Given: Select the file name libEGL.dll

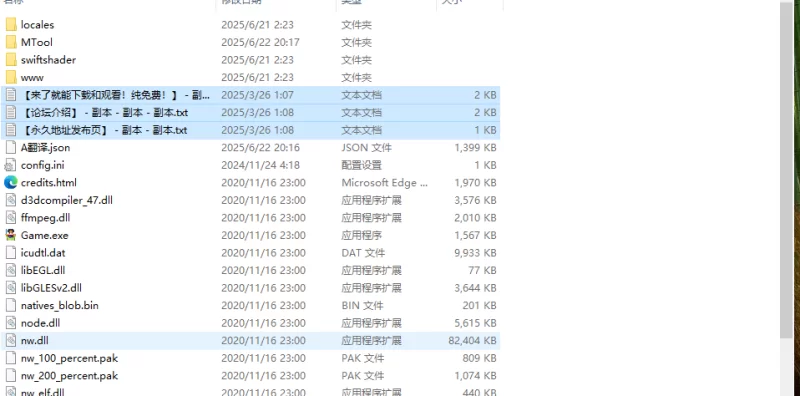Looking at the screenshot, I should point(43,270).
